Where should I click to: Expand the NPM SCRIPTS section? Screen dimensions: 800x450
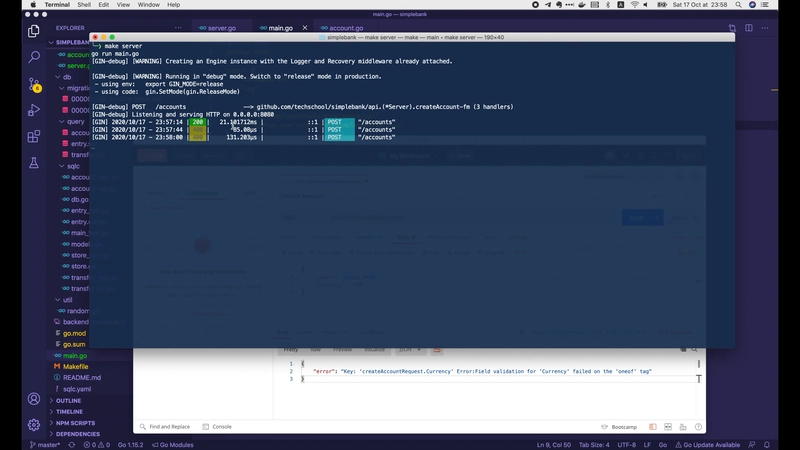73,423
